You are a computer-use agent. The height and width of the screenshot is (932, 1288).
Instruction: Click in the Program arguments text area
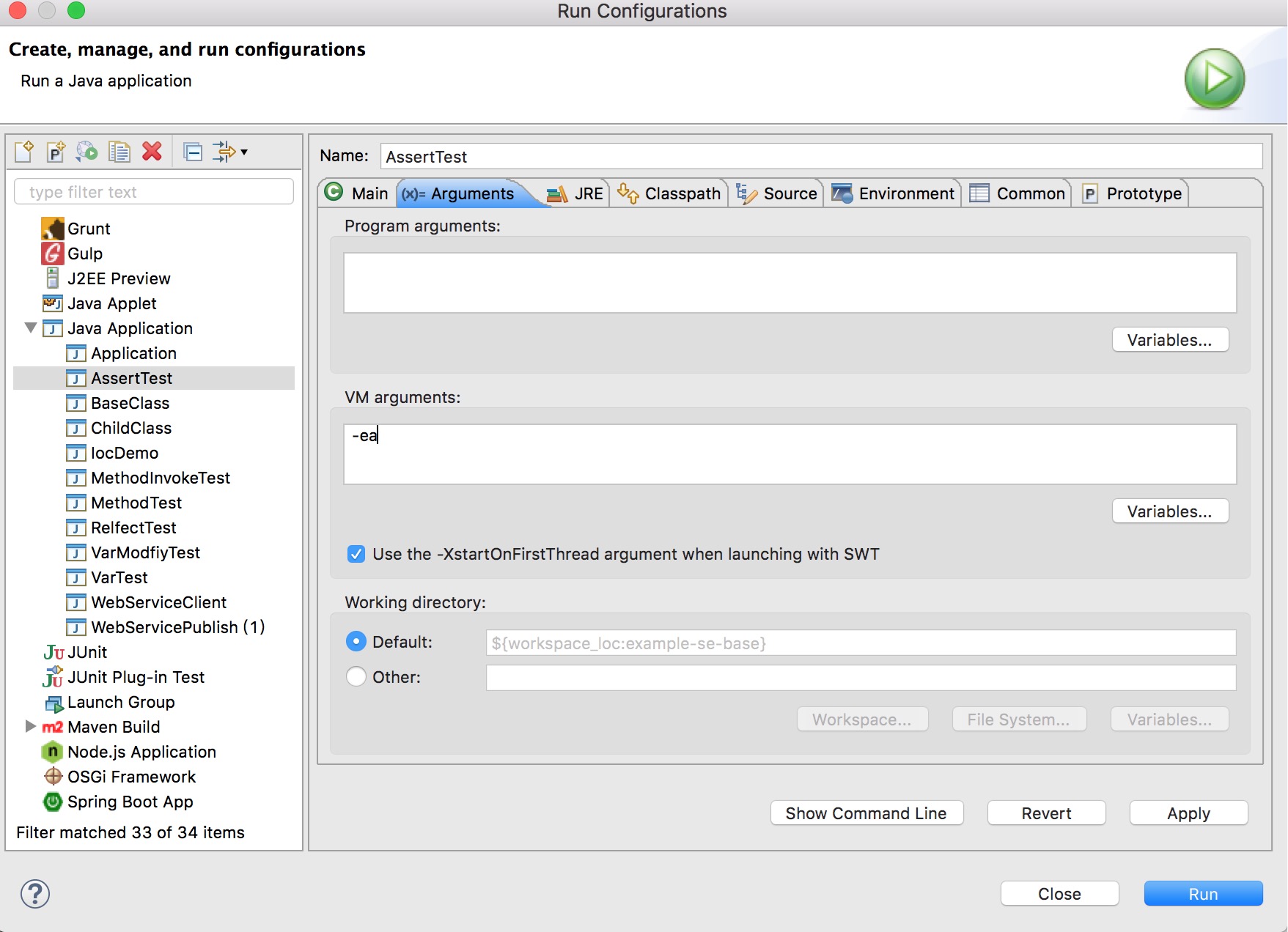pyautogui.click(x=790, y=283)
